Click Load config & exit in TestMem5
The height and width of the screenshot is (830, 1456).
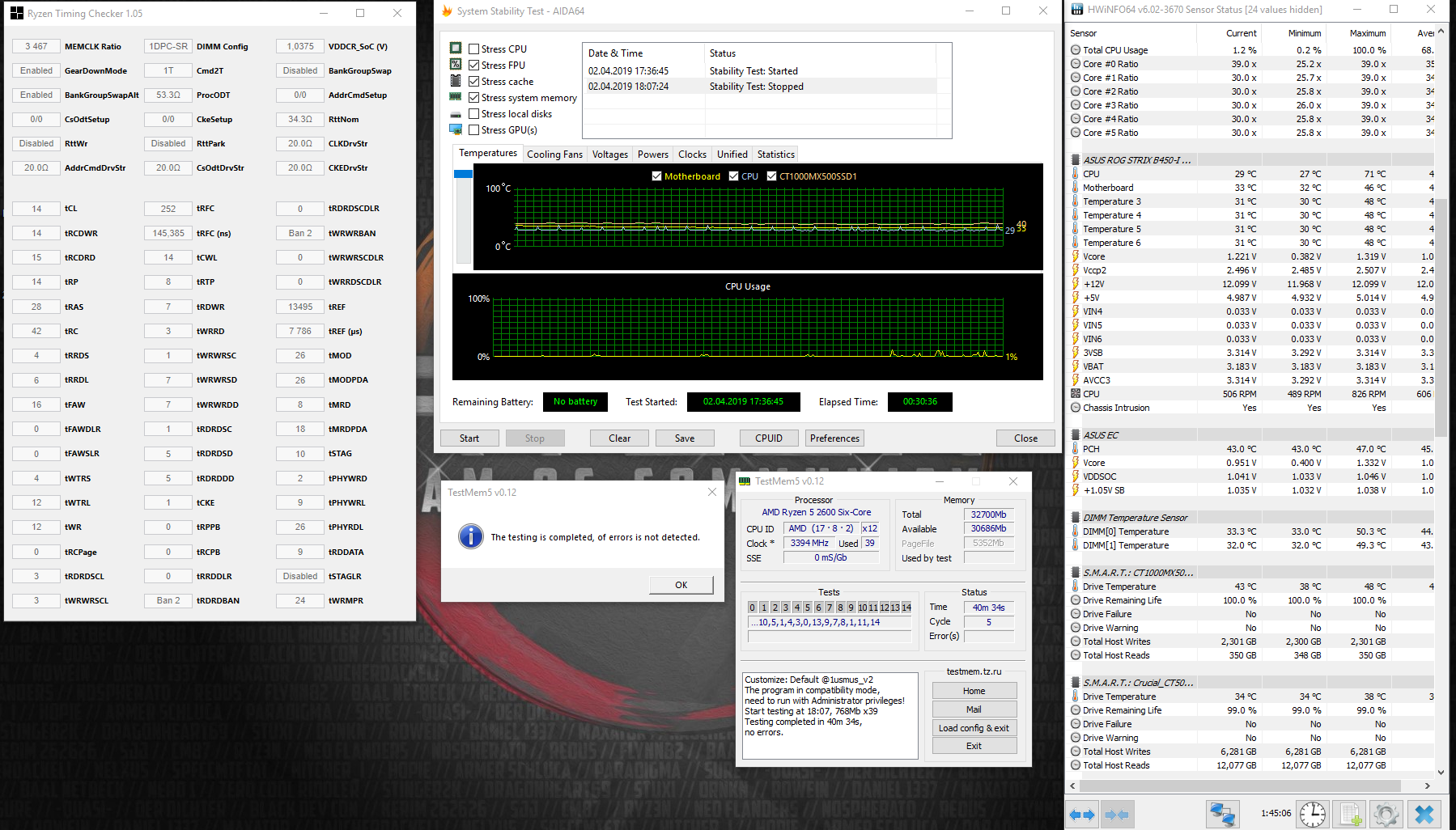point(974,728)
